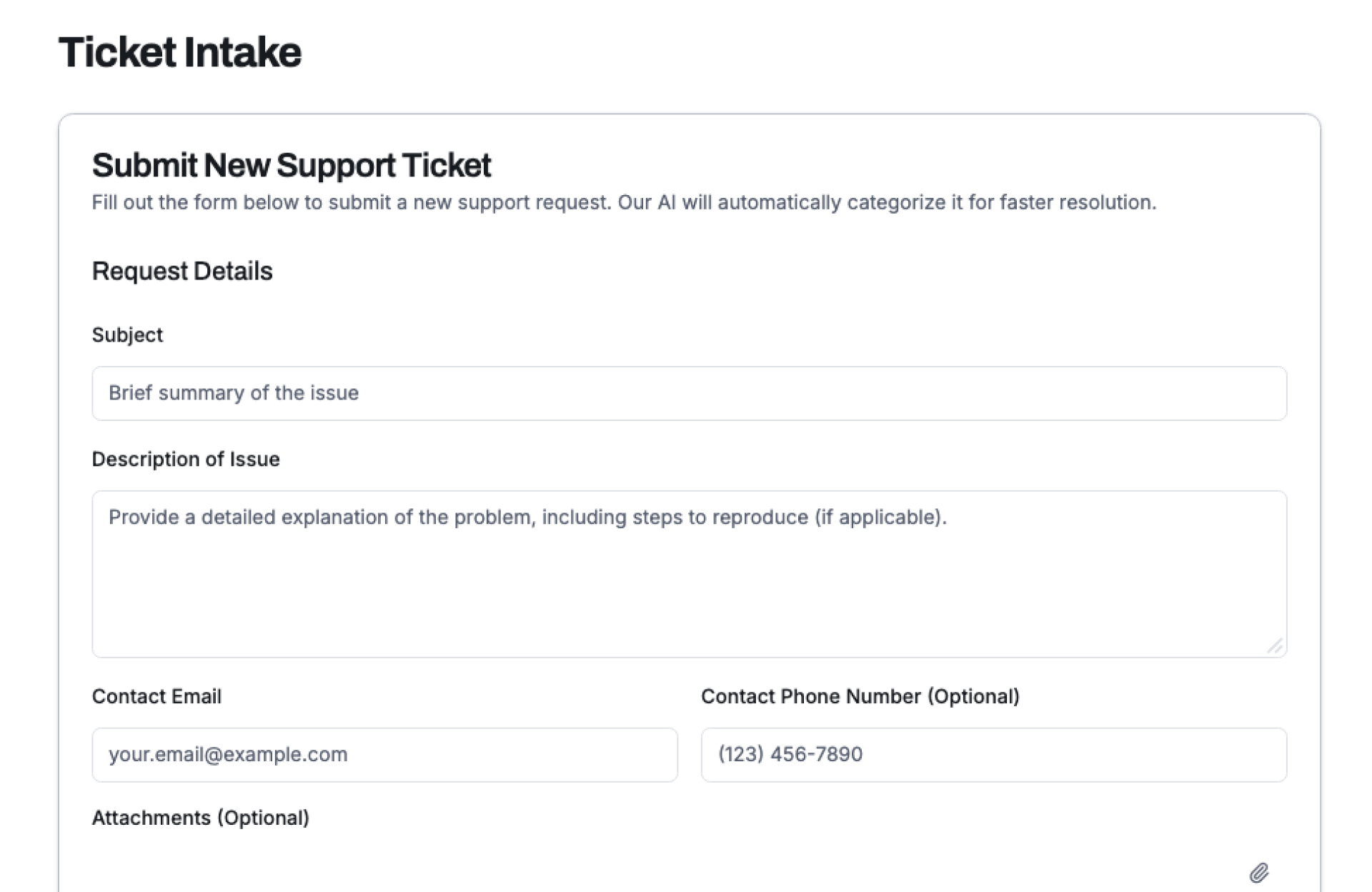
Task: Click the "Submit New Support Ticket" heading
Action: 291,165
